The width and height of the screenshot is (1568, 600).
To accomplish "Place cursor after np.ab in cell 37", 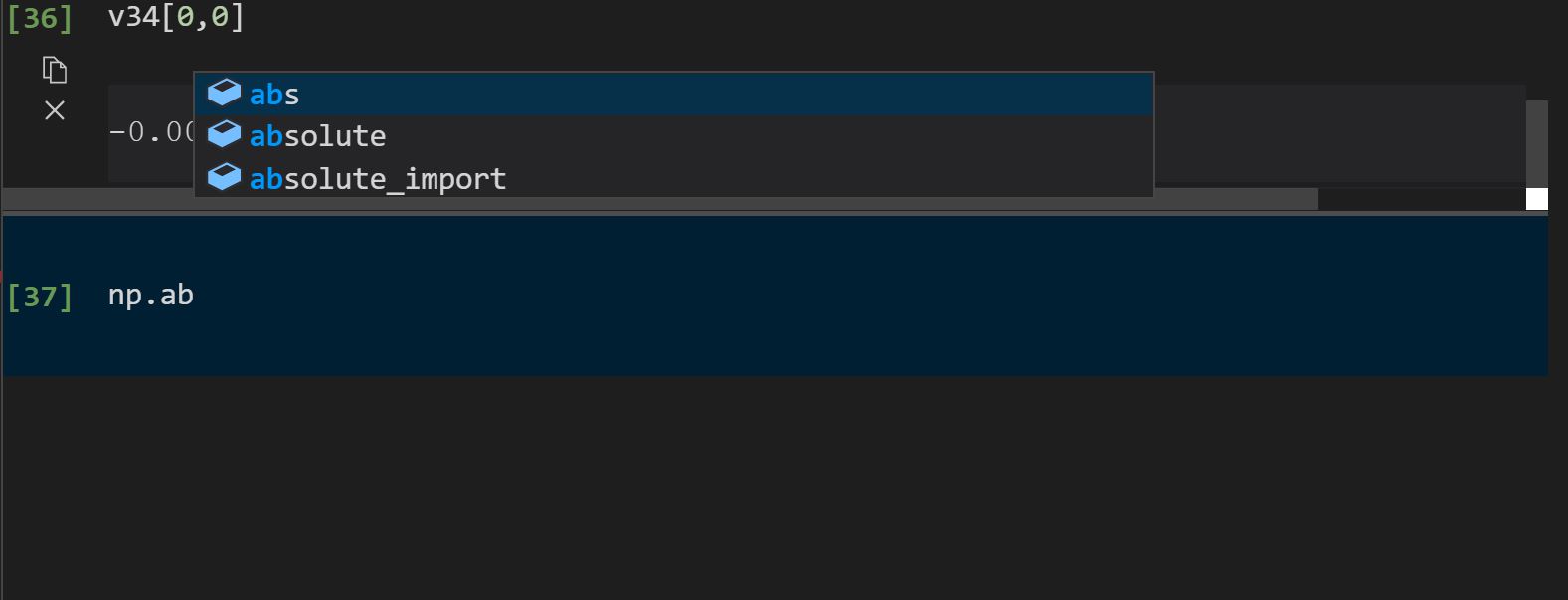I will point(195,295).
